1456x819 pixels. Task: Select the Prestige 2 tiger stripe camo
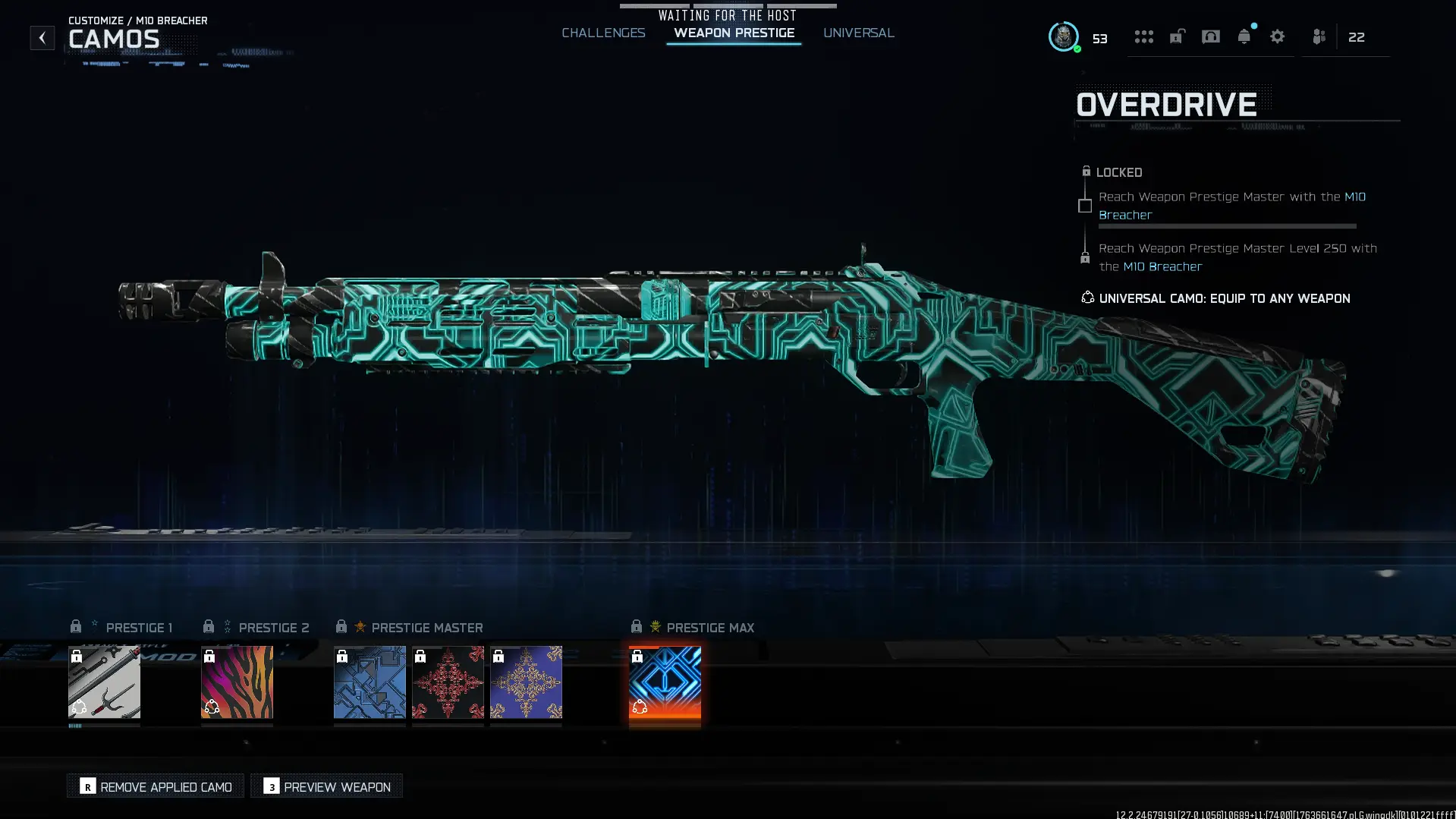tap(237, 682)
